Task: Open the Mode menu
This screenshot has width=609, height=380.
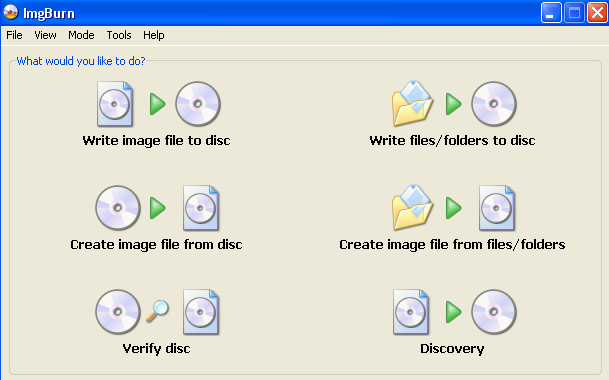Action: (x=81, y=35)
